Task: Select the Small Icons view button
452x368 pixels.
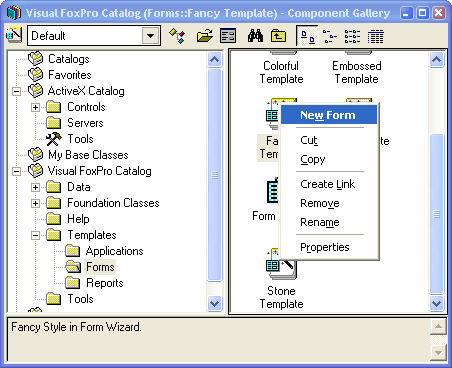Action: pyautogui.click(x=330, y=36)
